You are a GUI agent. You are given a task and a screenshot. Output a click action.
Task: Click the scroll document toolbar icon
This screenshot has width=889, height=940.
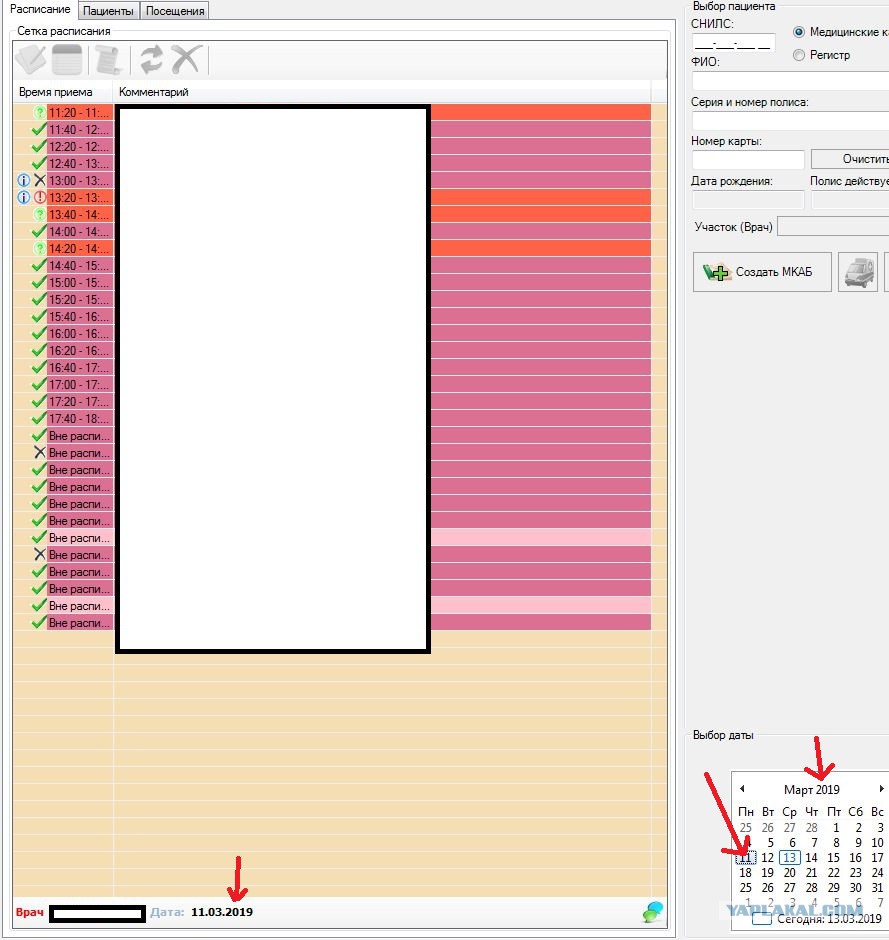(x=109, y=60)
